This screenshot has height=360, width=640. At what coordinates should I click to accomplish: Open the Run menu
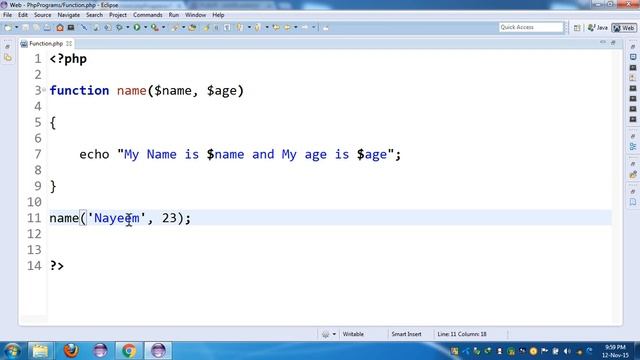[x=174, y=15]
